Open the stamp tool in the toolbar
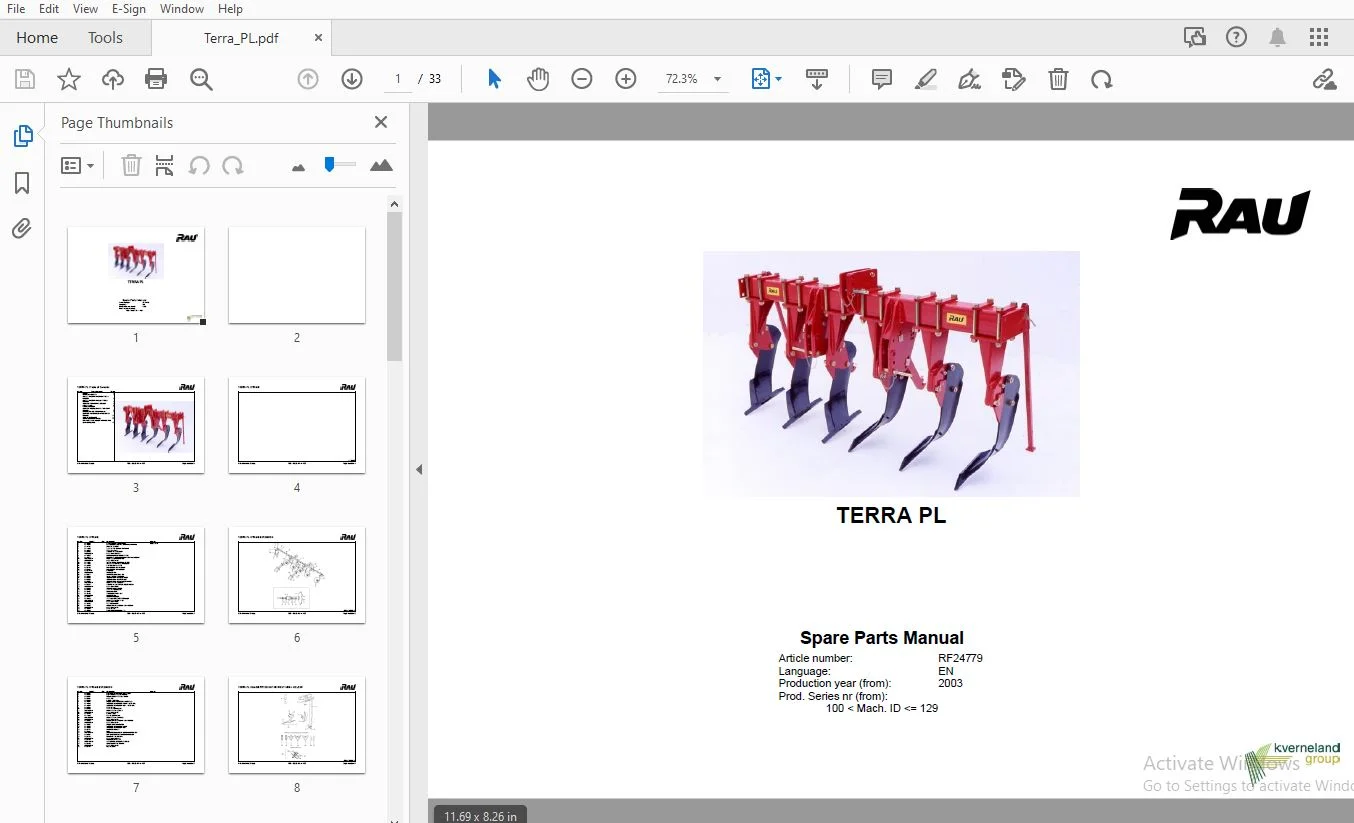 1014,79
